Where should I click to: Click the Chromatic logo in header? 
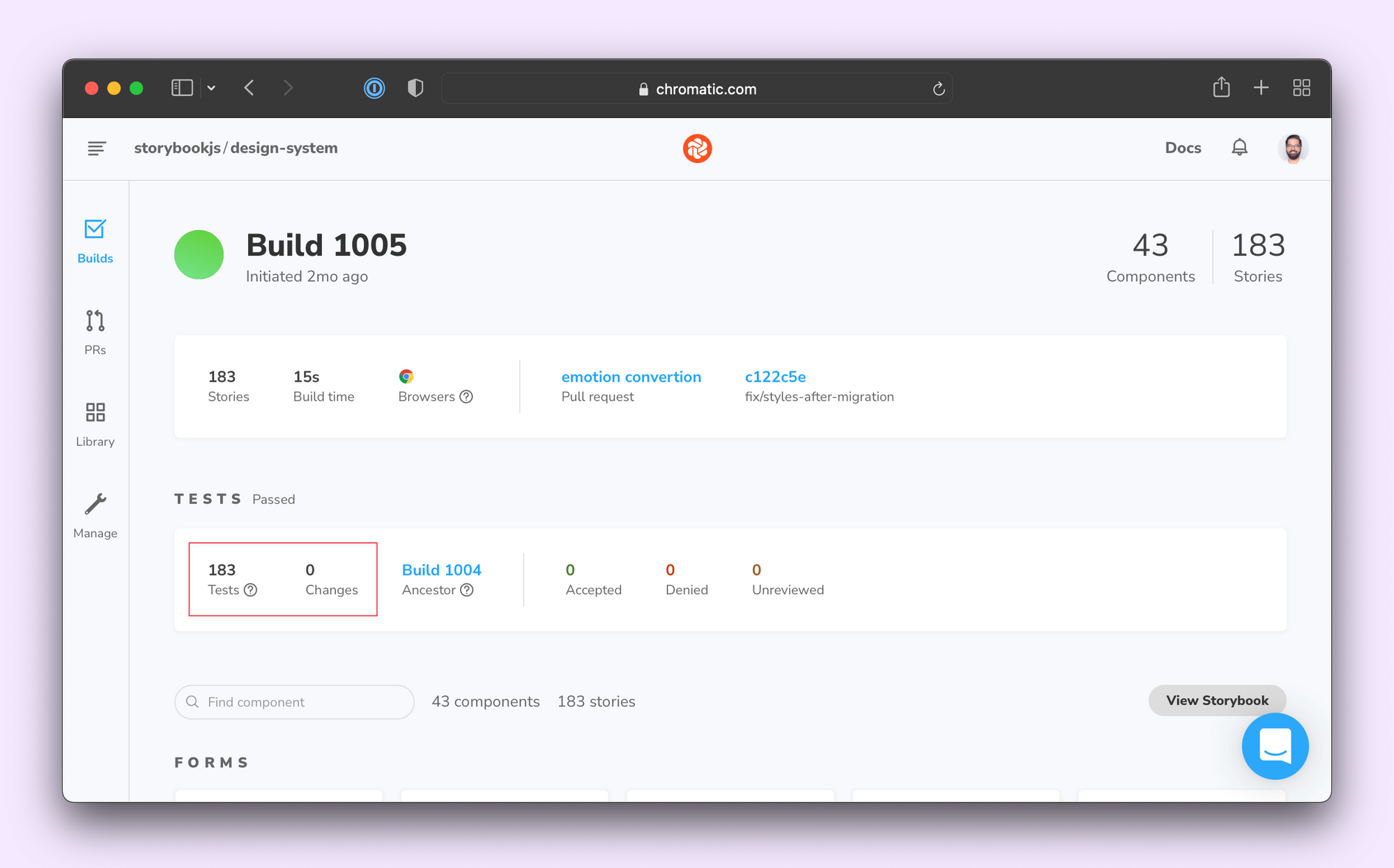click(697, 148)
